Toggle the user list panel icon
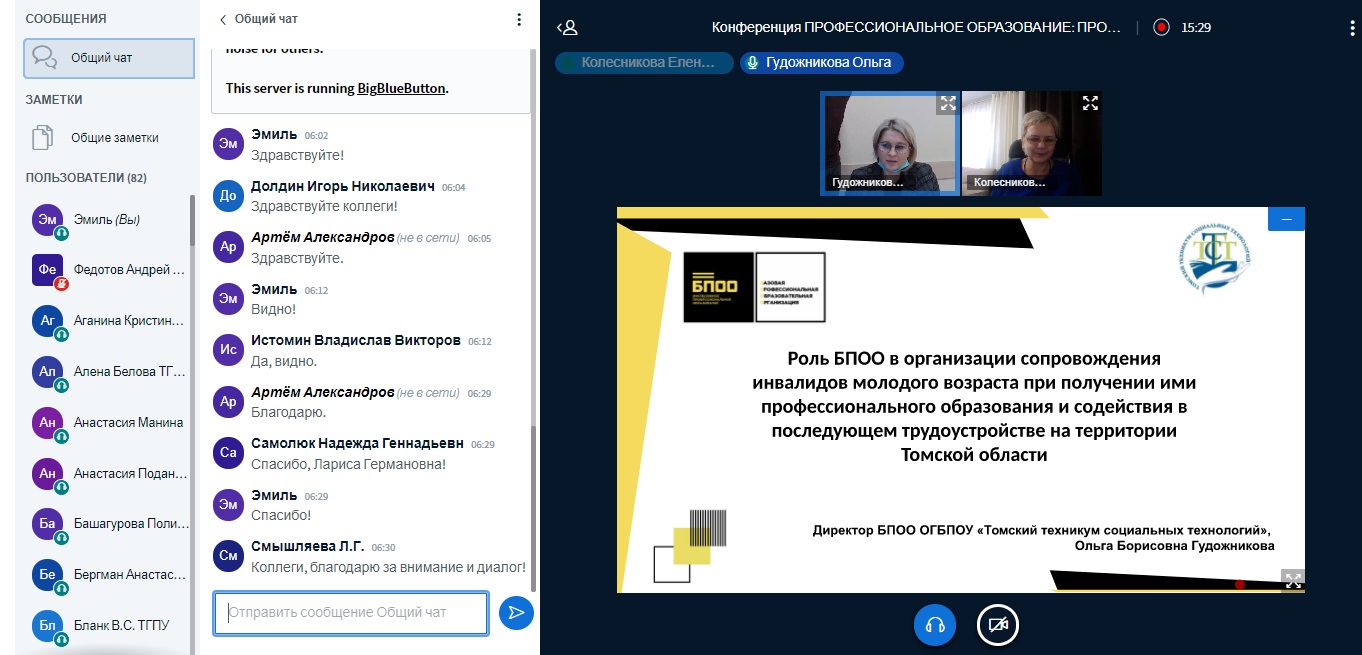This screenshot has width=1362, height=655. (x=567, y=28)
